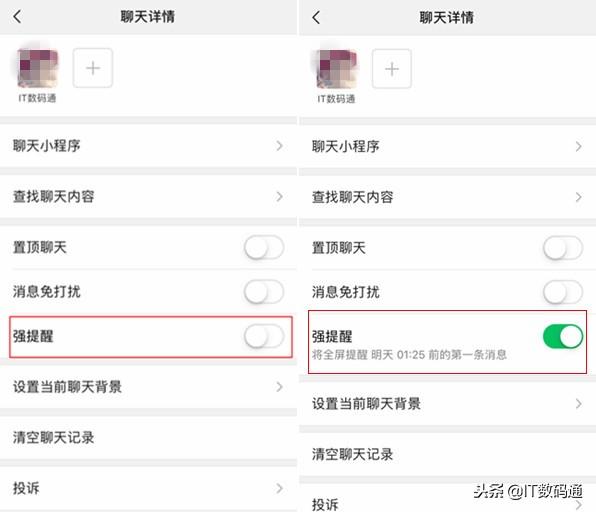Tap back arrow in left chat details header
This screenshot has height=512, width=596.
17,17
